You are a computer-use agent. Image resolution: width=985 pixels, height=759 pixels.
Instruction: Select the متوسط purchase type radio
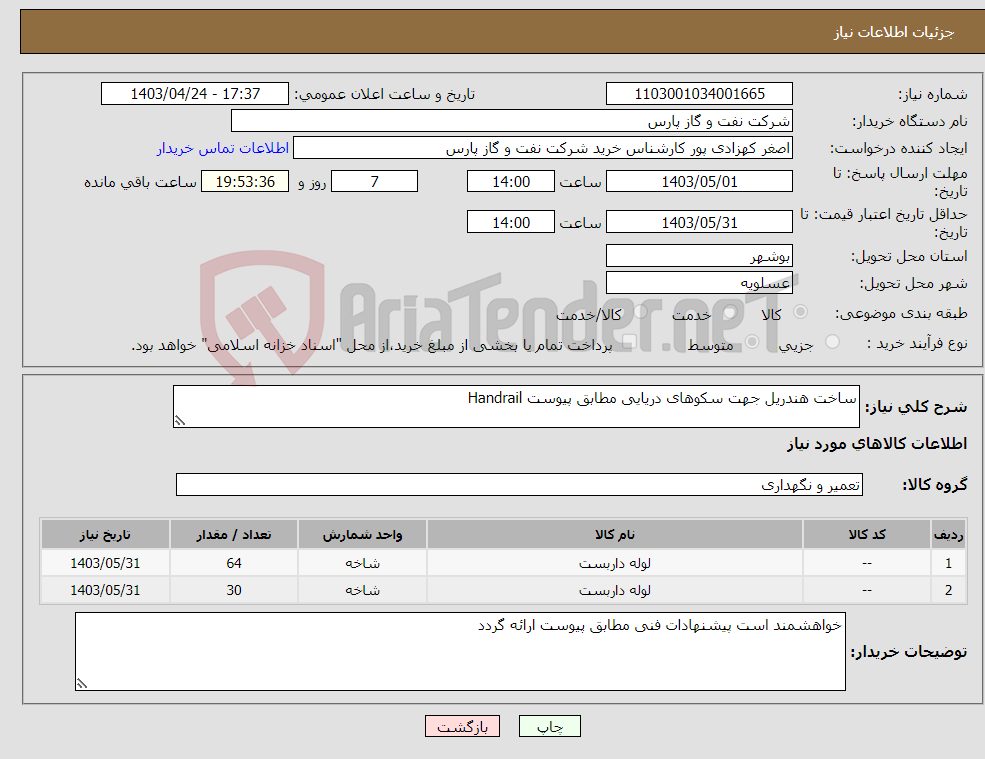pyautogui.click(x=752, y=342)
